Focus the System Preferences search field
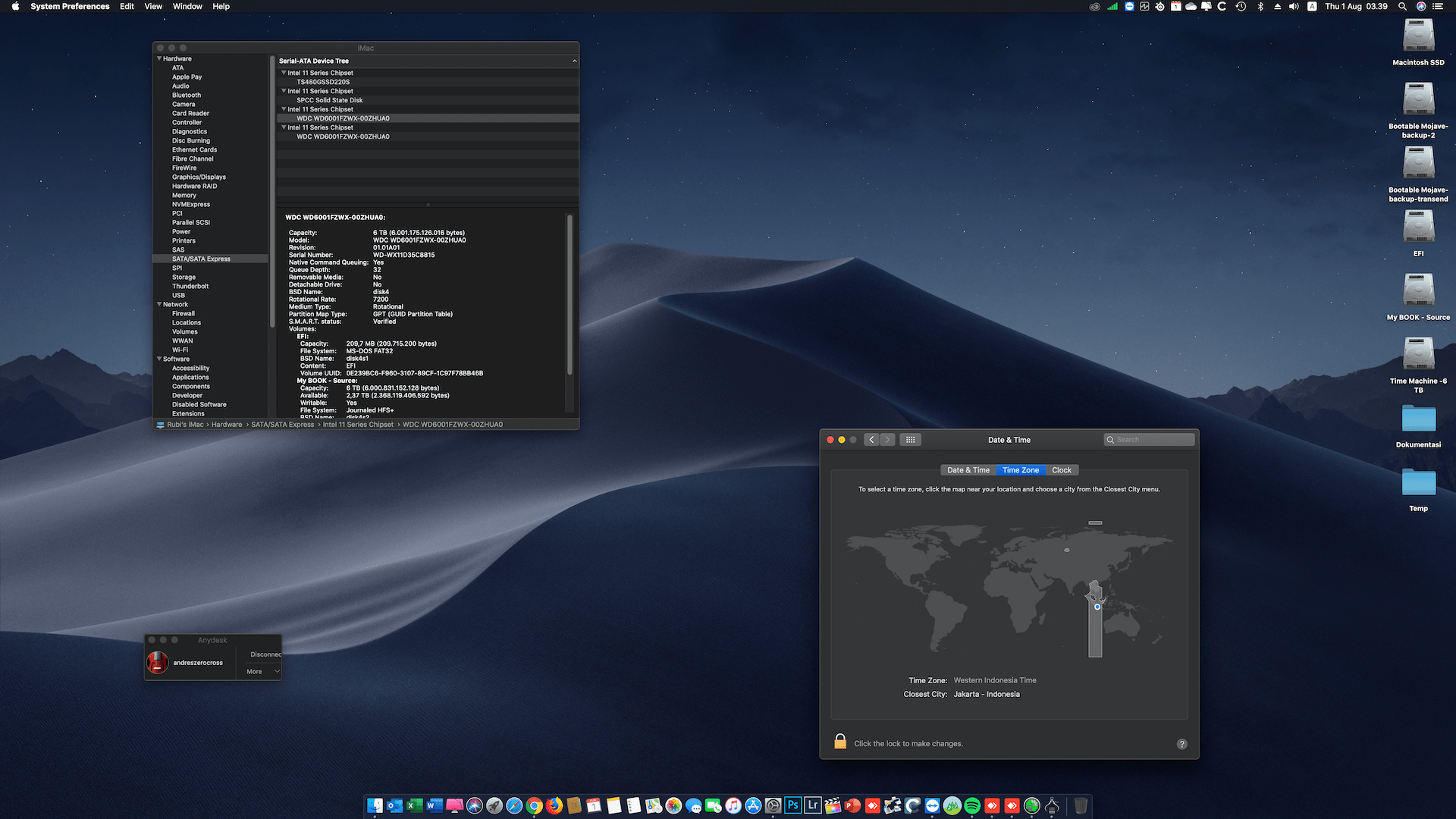1456x819 pixels. (1149, 440)
